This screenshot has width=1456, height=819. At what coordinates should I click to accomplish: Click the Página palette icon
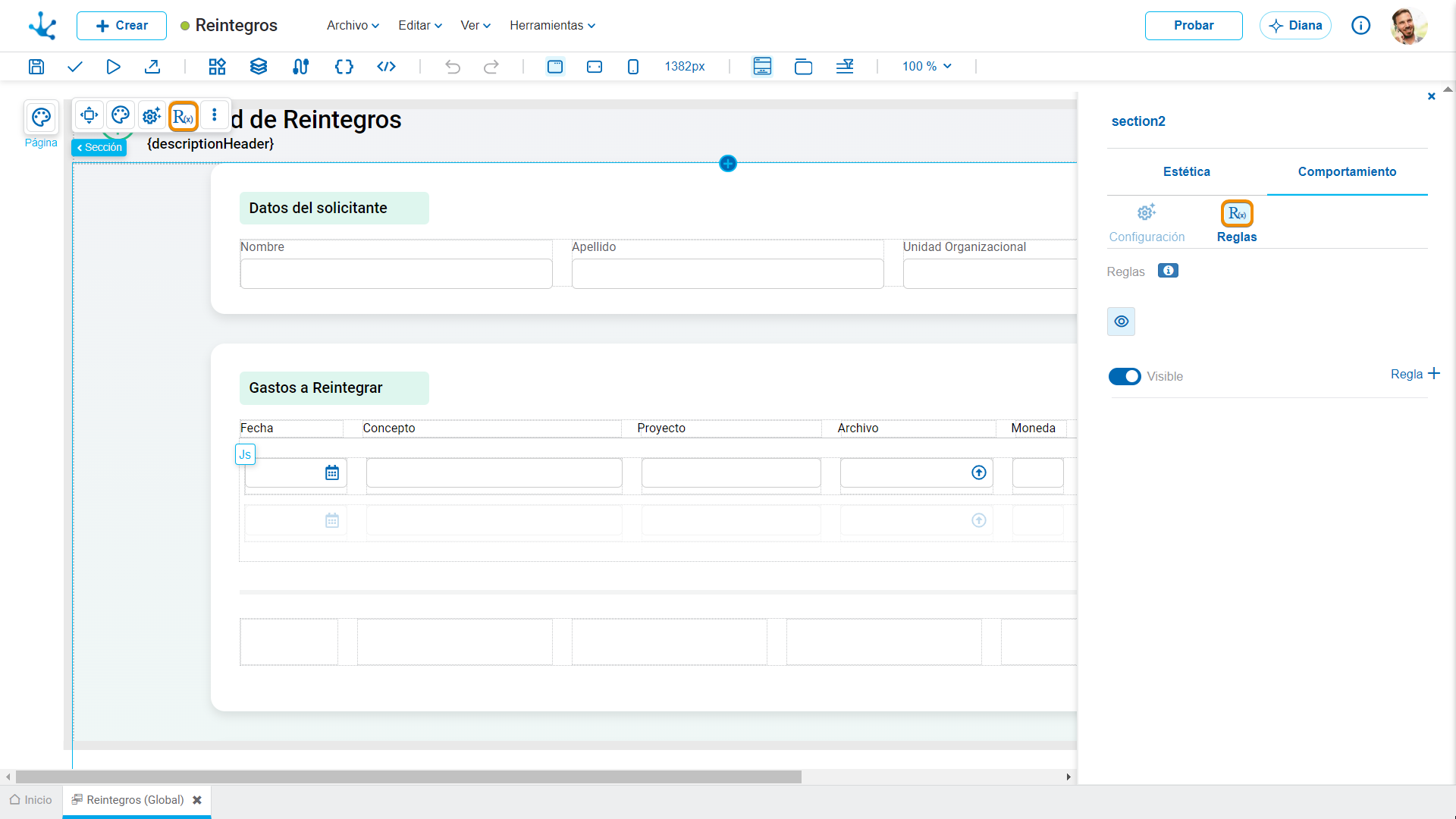tap(41, 118)
